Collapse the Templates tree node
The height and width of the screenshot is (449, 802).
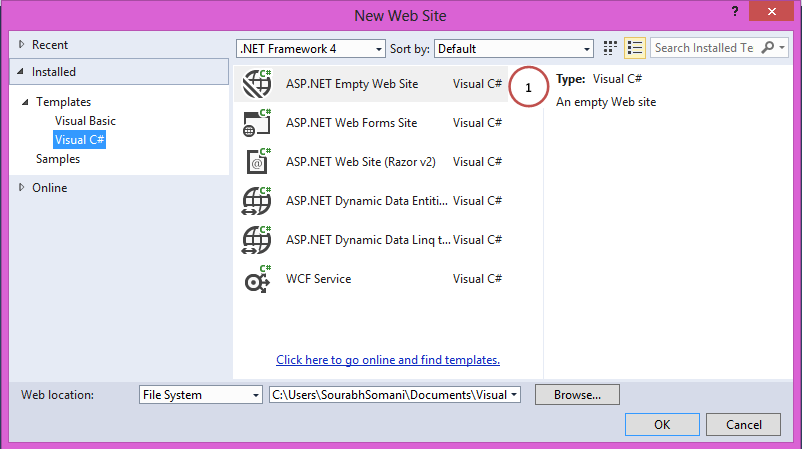(25, 102)
